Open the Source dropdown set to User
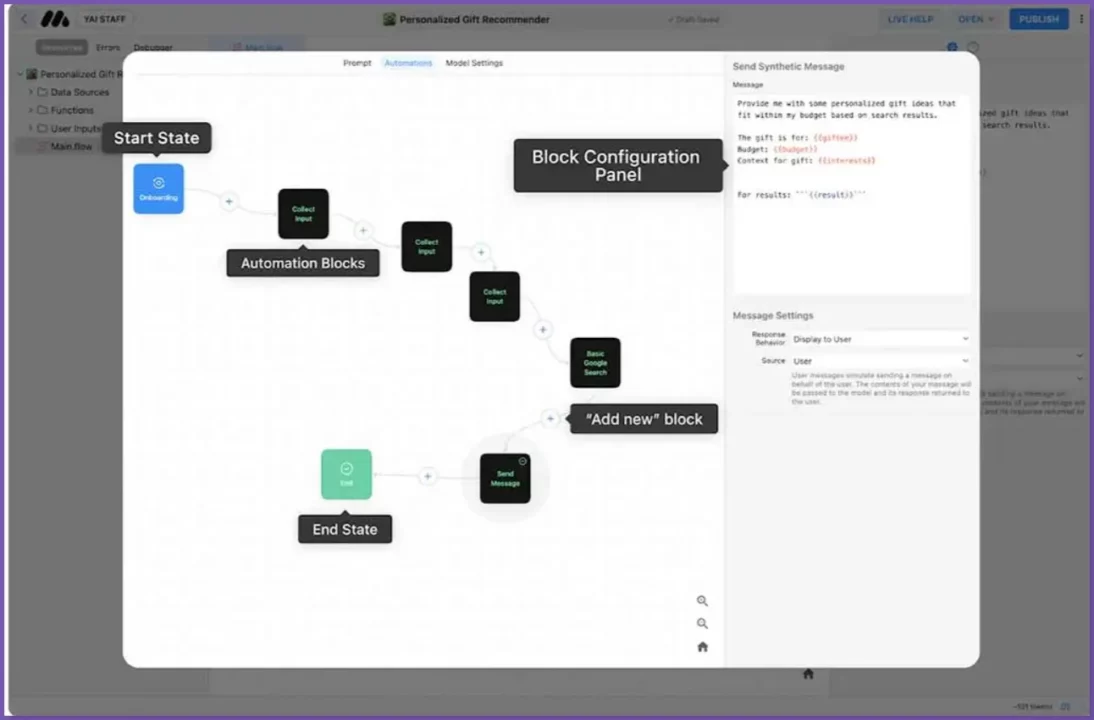The width and height of the screenshot is (1094, 720). (x=879, y=361)
